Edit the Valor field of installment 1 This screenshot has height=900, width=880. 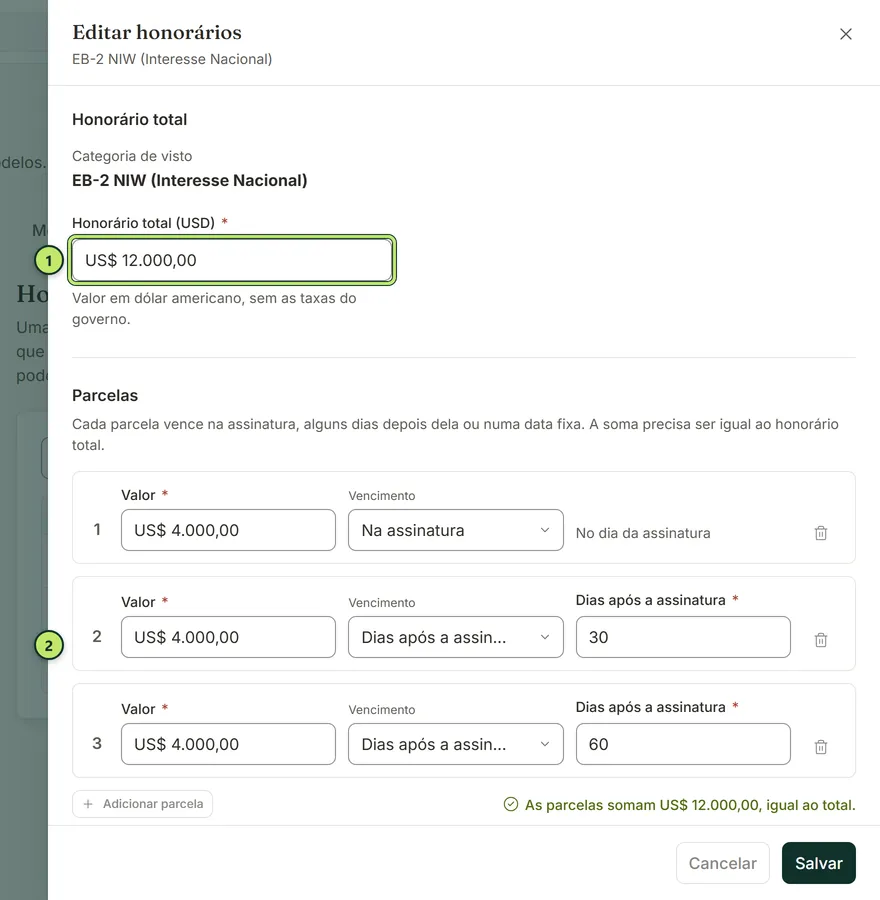(228, 530)
